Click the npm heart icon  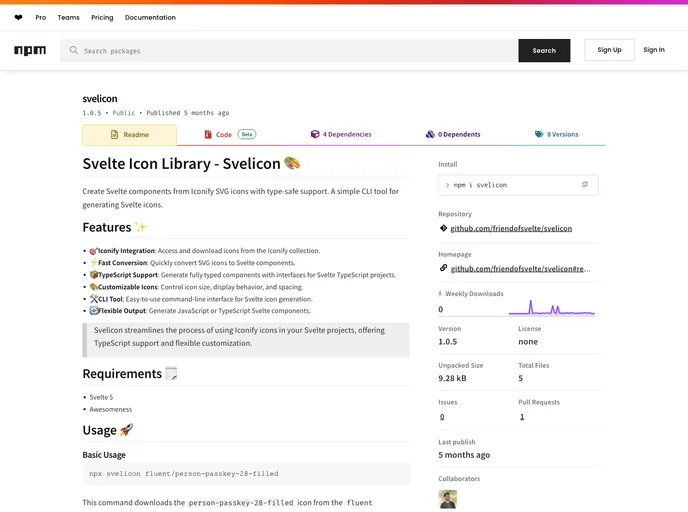point(18,18)
